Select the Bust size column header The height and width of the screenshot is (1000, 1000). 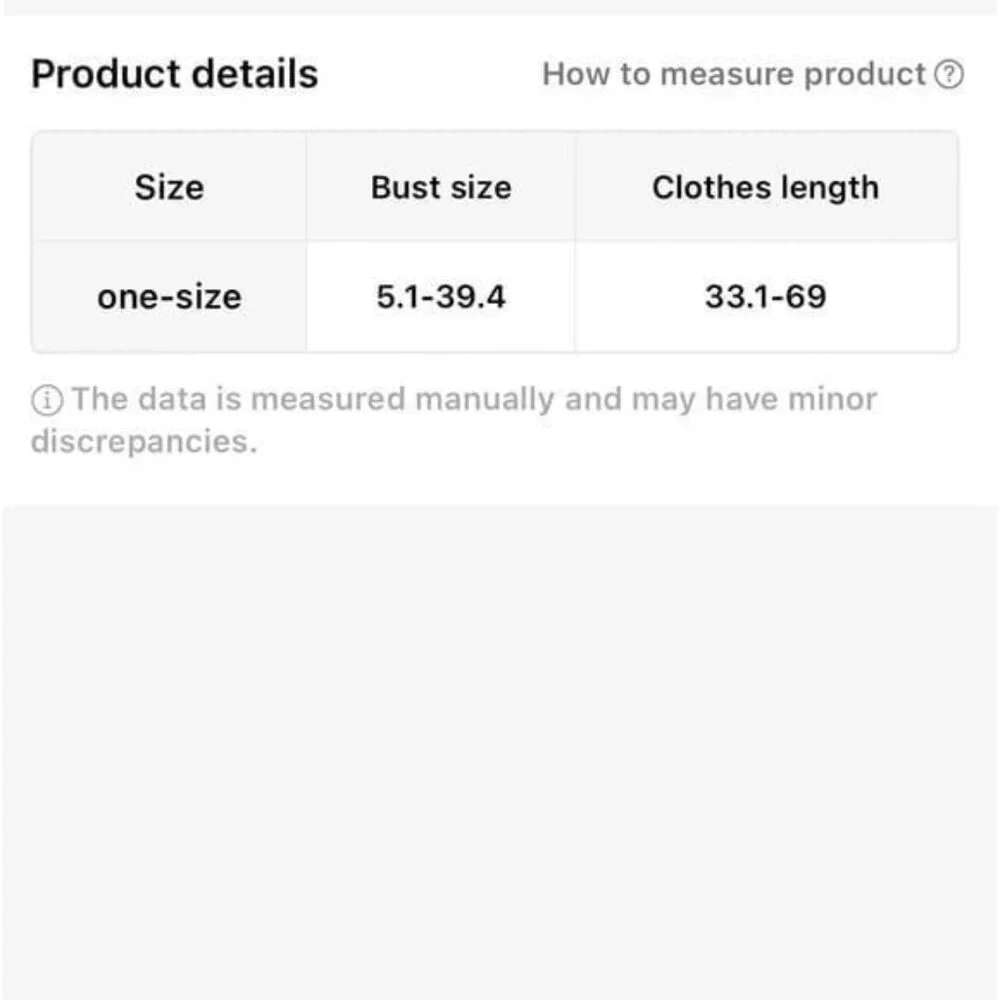(441, 187)
